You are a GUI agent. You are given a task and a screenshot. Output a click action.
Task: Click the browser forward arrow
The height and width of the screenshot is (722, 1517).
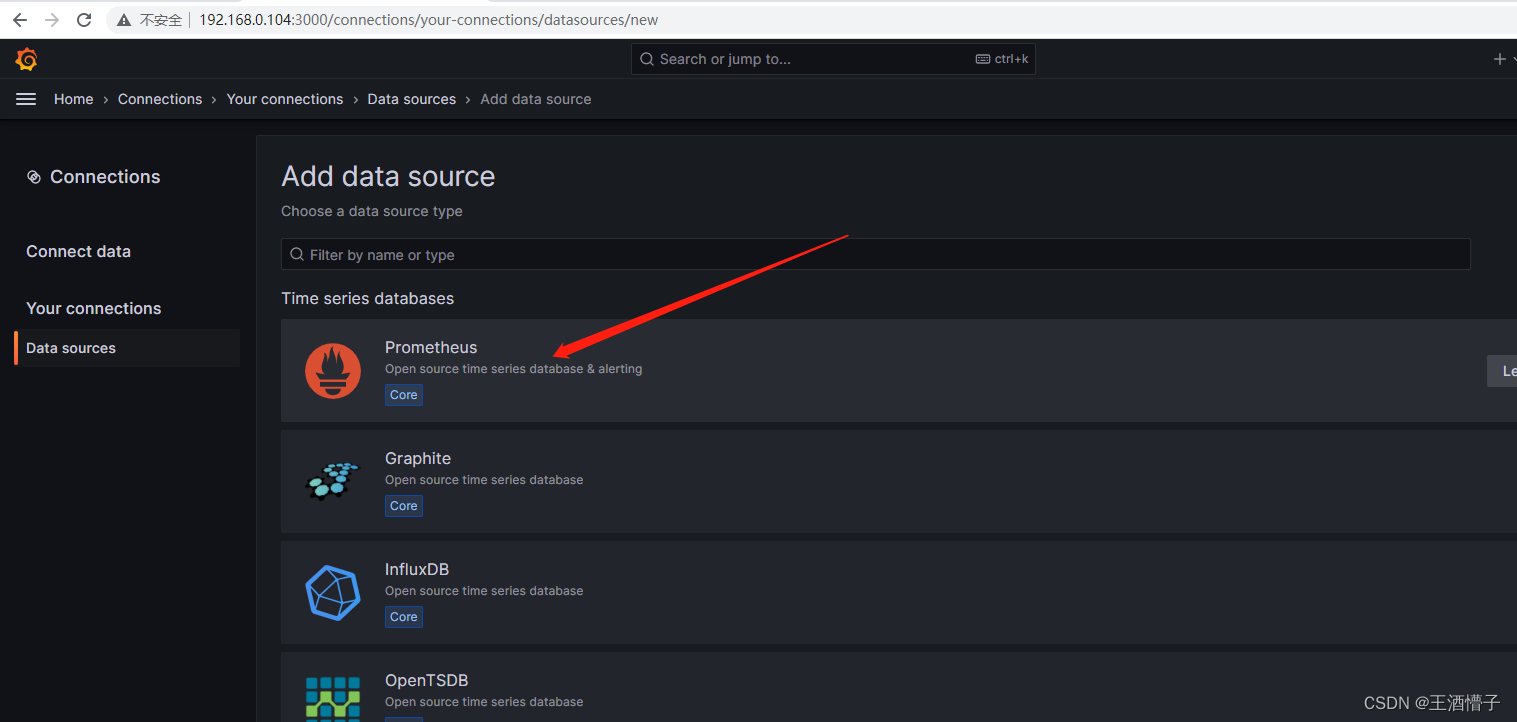(52, 20)
